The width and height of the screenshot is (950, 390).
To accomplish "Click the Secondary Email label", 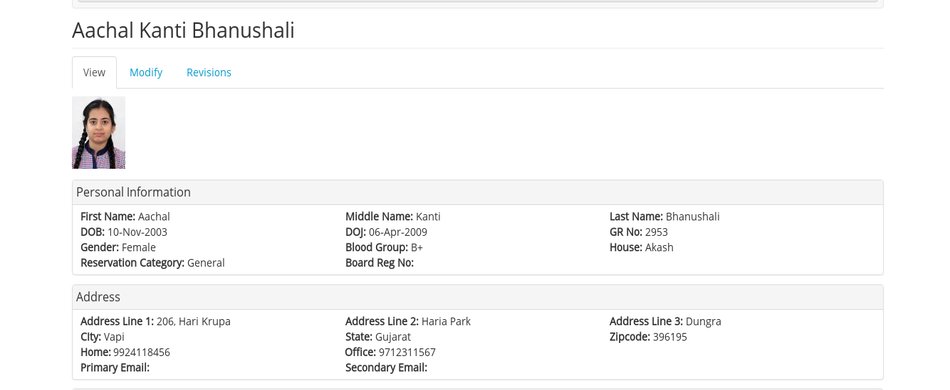I will 386,368.
